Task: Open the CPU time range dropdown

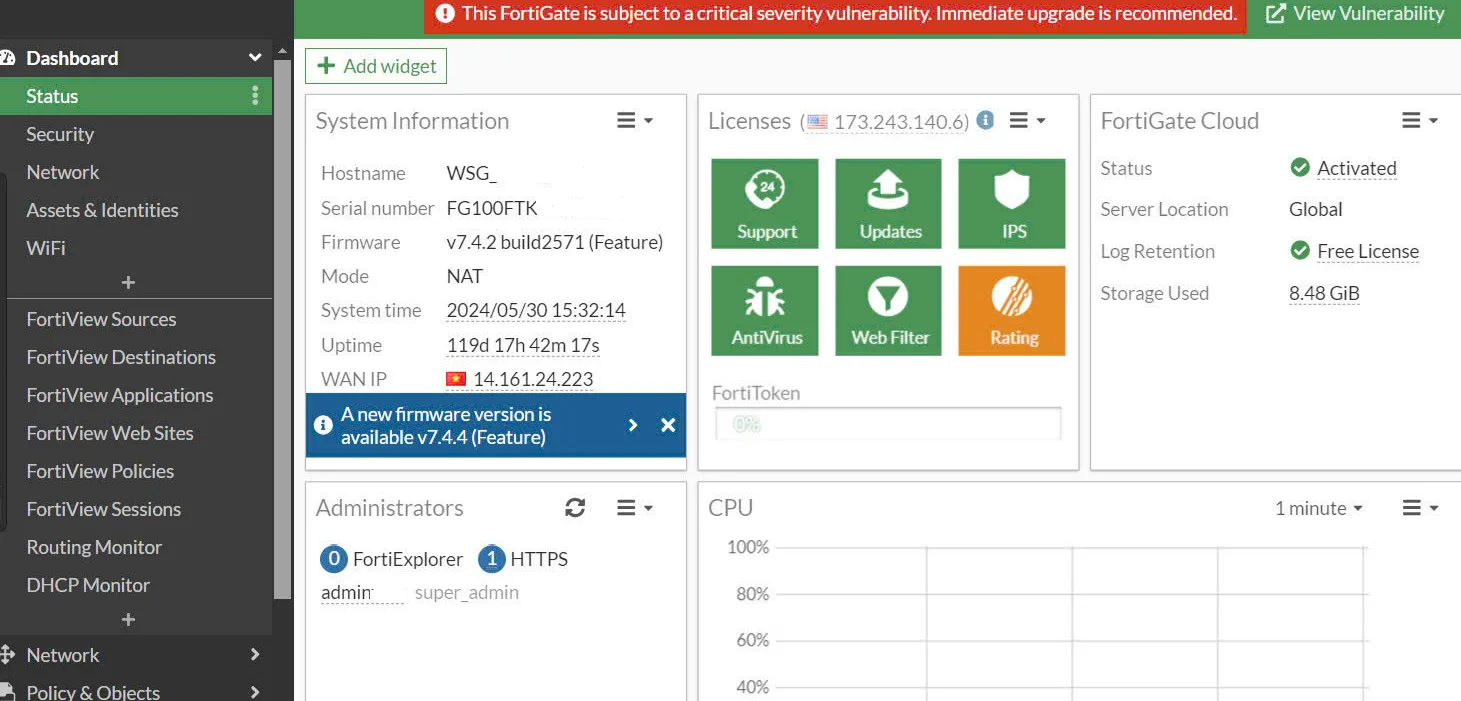Action: coord(1318,508)
